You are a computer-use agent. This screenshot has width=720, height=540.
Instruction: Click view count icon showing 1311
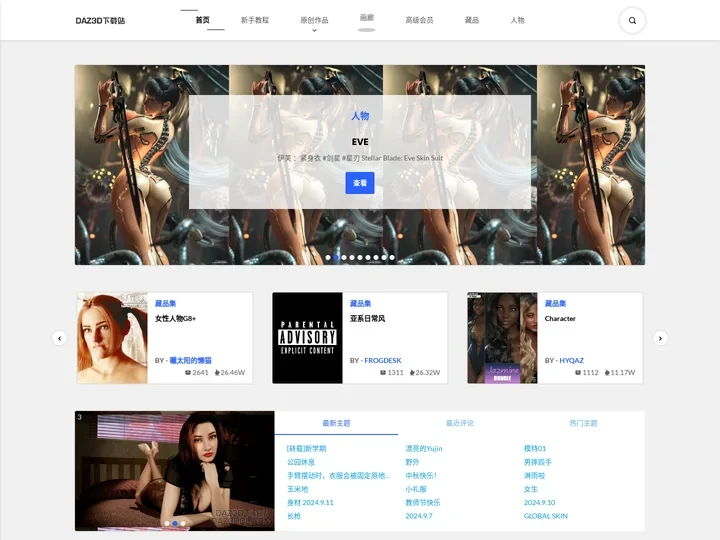383,372
